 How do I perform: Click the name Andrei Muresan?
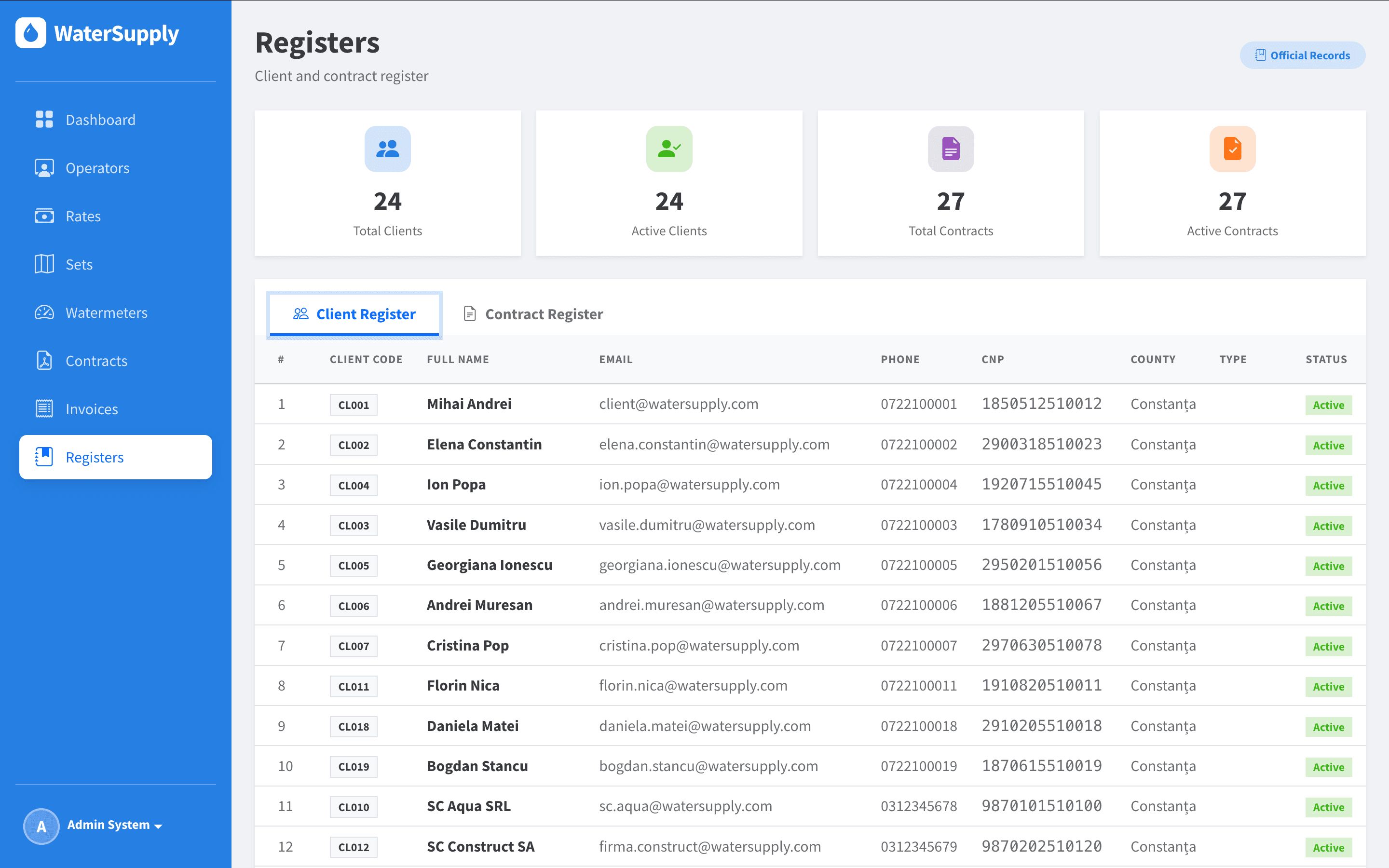pyautogui.click(x=480, y=605)
